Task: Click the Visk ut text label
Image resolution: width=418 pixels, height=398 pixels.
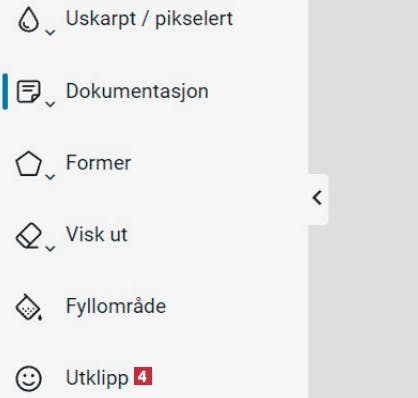Action: [97, 234]
